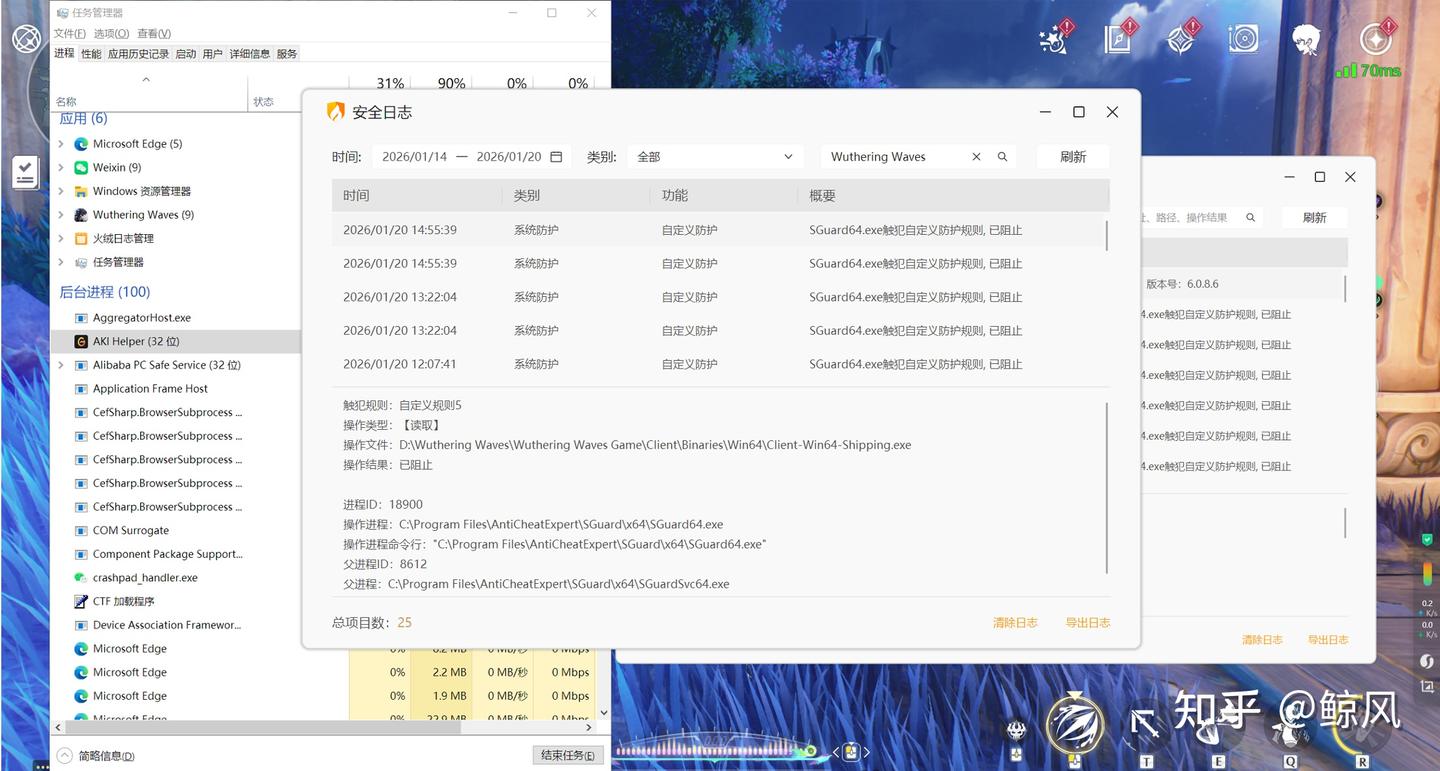This screenshot has height=771, width=1440.
Task: Clear the Wuthering Waves search text
Action: pos(976,157)
